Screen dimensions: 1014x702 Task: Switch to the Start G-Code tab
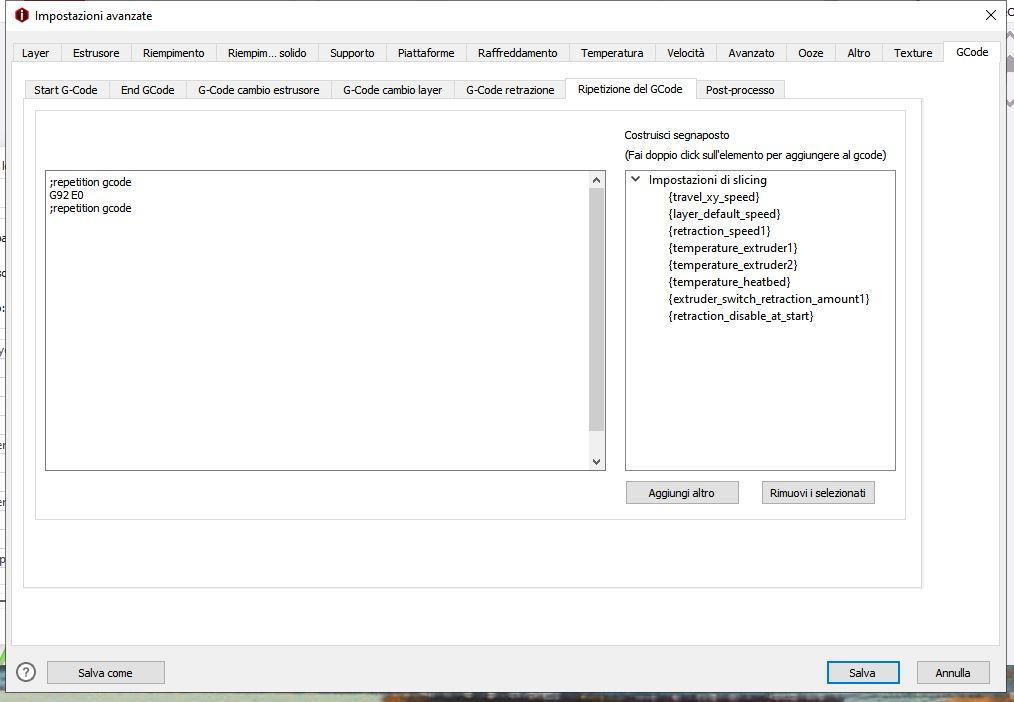coord(66,90)
